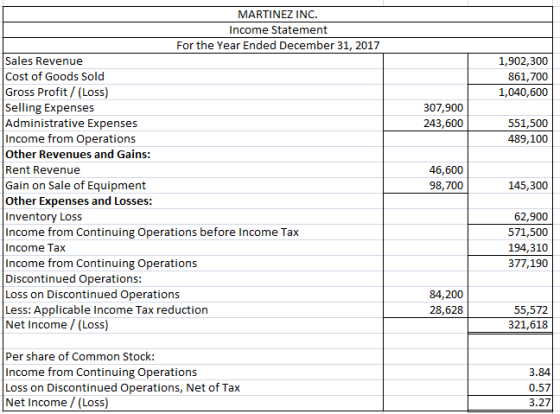
Task: Select the For the Year Ended date row
Action: pyautogui.click(x=278, y=46)
